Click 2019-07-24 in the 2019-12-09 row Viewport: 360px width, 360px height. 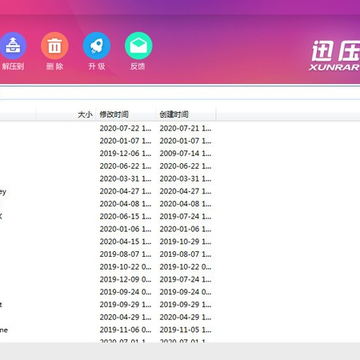[x=185, y=280]
